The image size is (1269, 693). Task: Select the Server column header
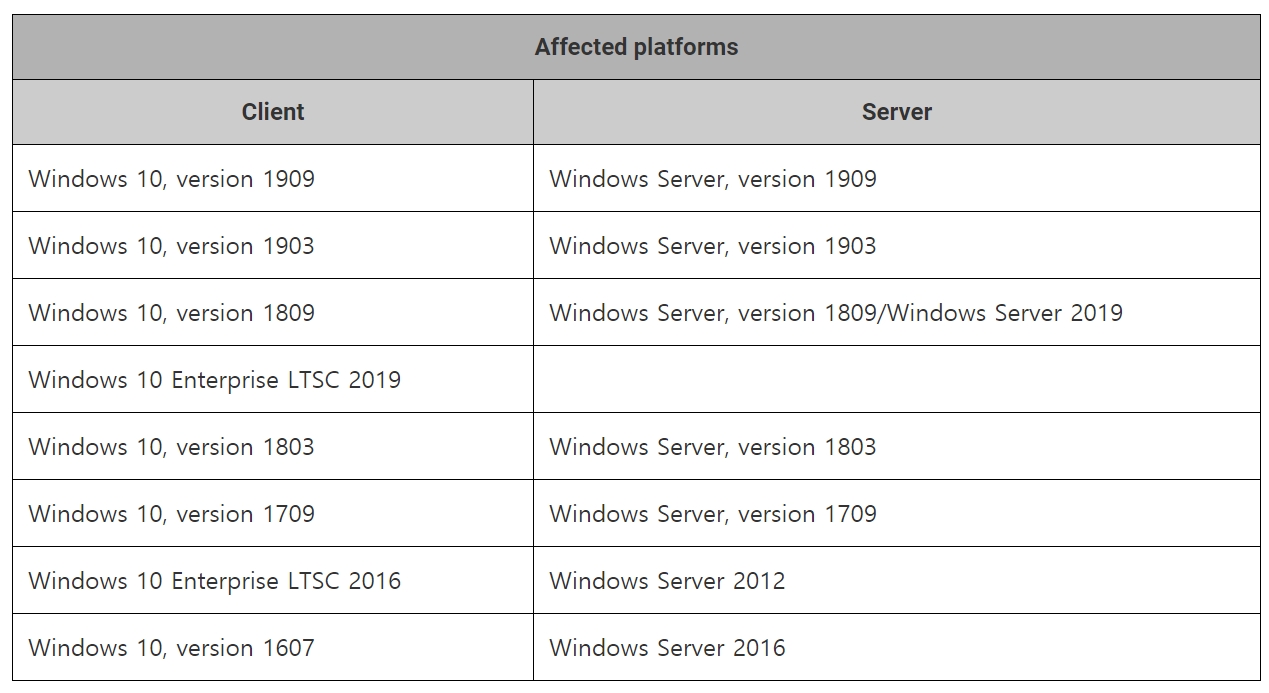(x=896, y=112)
